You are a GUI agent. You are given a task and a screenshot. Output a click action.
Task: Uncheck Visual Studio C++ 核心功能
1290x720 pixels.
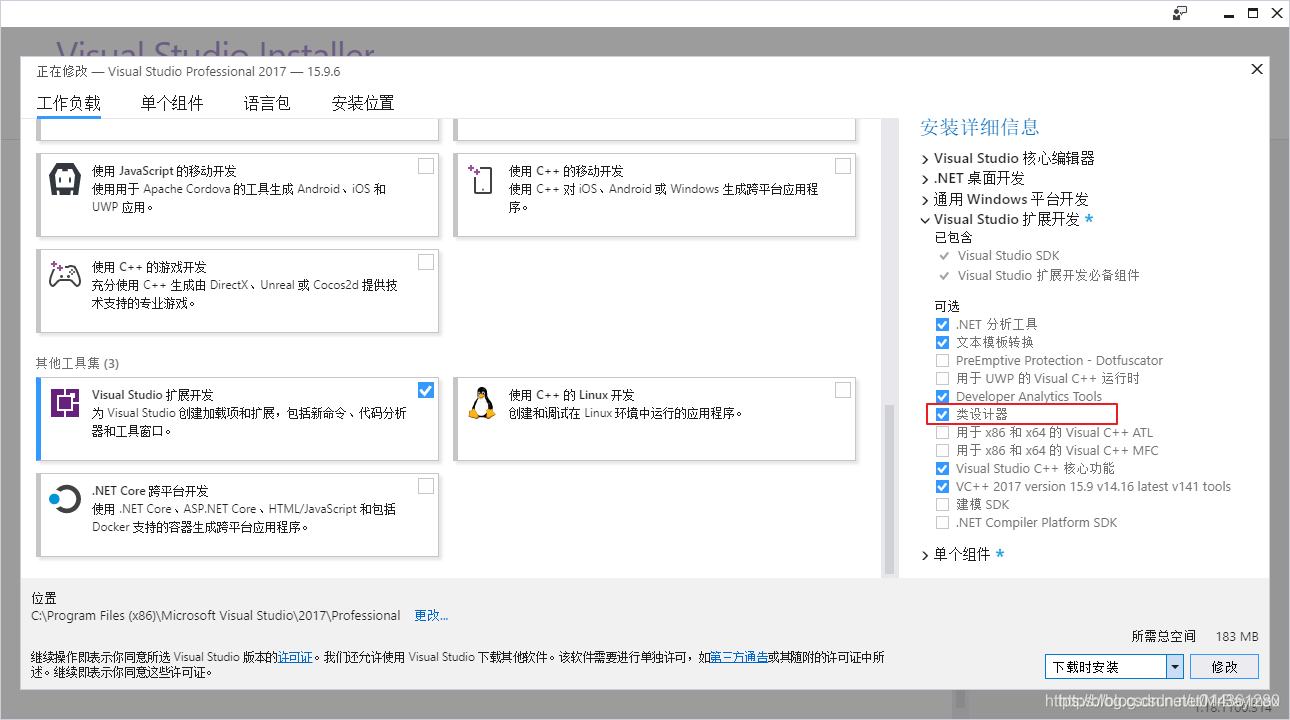pyautogui.click(x=942, y=468)
